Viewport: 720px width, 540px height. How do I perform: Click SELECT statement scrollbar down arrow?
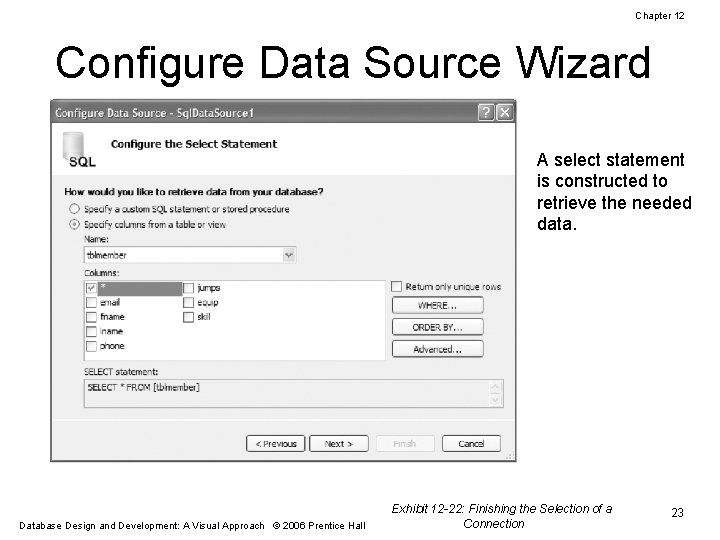coord(495,400)
